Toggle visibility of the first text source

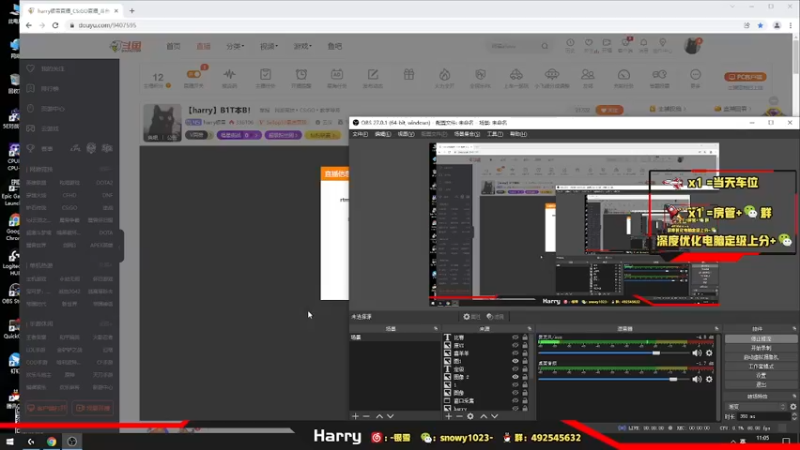[x=515, y=338]
